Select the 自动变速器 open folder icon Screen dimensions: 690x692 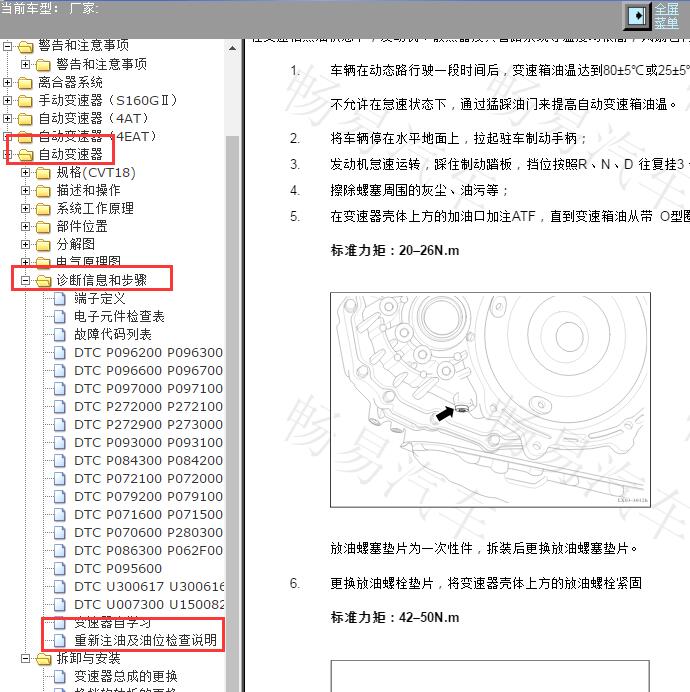point(26,154)
